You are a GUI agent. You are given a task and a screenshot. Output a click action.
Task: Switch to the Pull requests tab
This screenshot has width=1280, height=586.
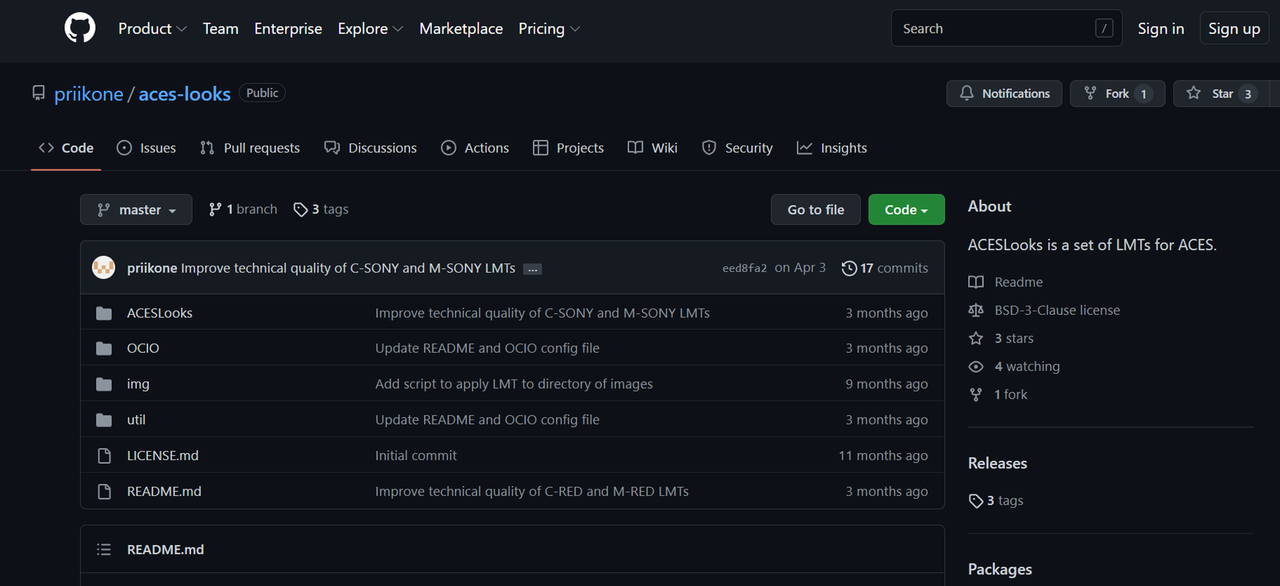click(x=250, y=148)
